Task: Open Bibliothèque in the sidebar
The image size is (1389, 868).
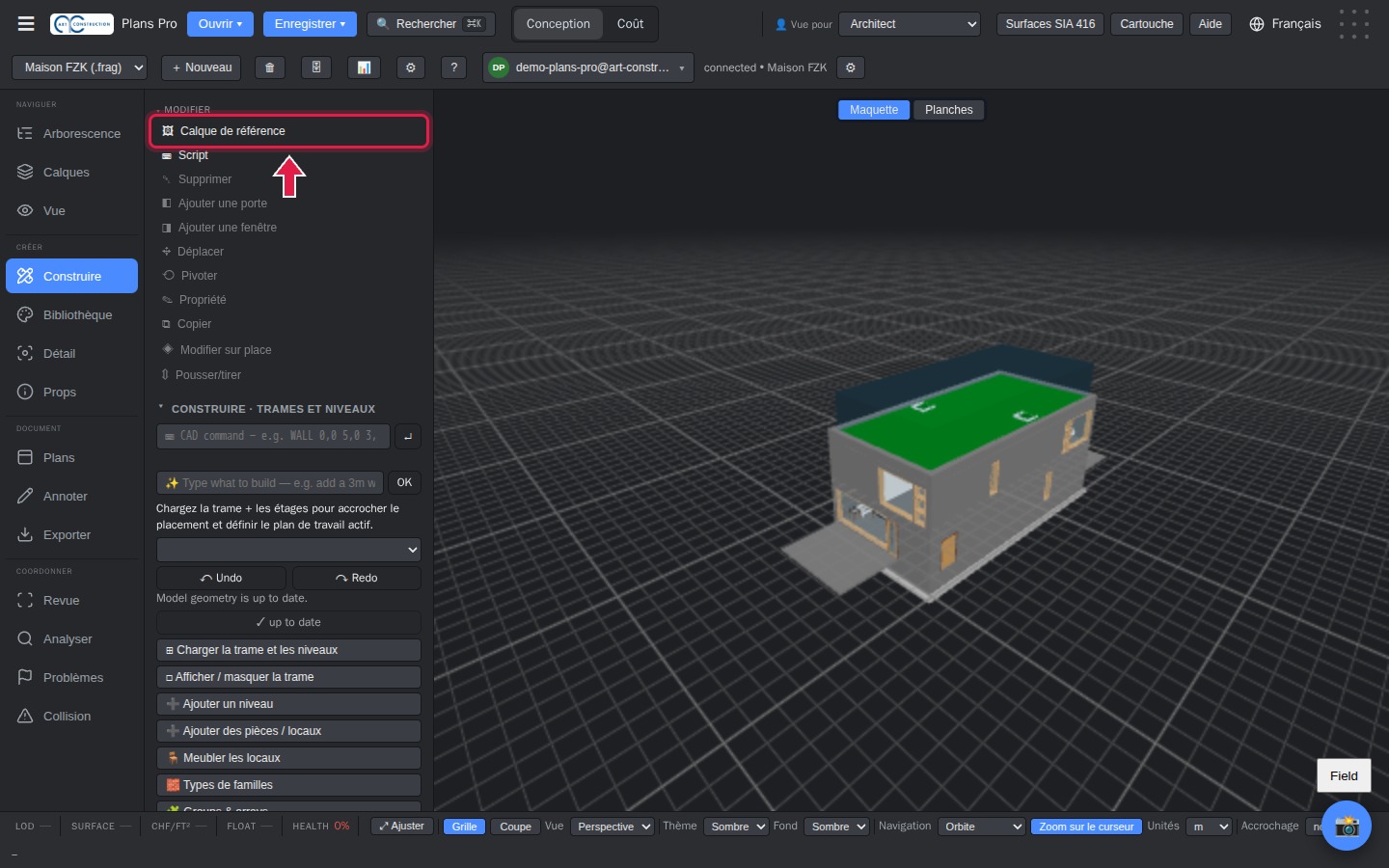Action: tap(72, 314)
